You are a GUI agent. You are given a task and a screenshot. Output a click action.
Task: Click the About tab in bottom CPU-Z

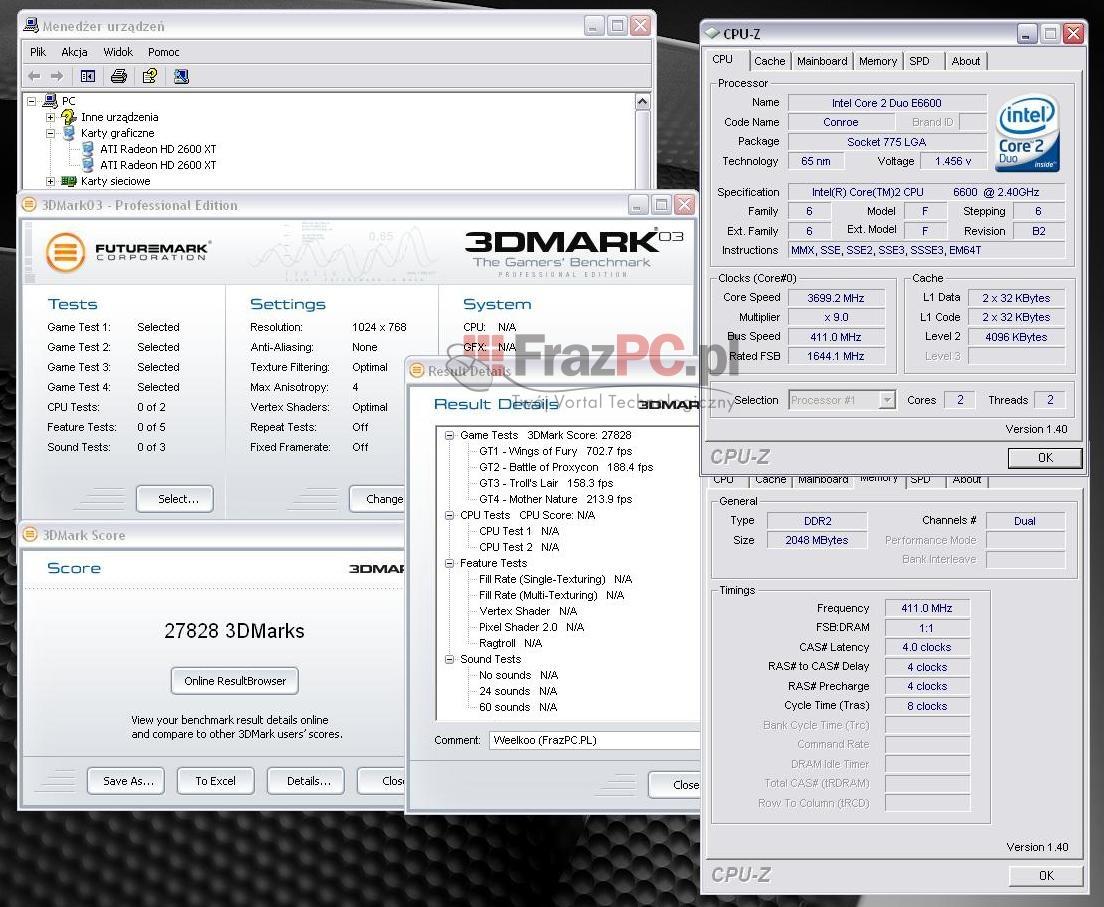point(966,480)
